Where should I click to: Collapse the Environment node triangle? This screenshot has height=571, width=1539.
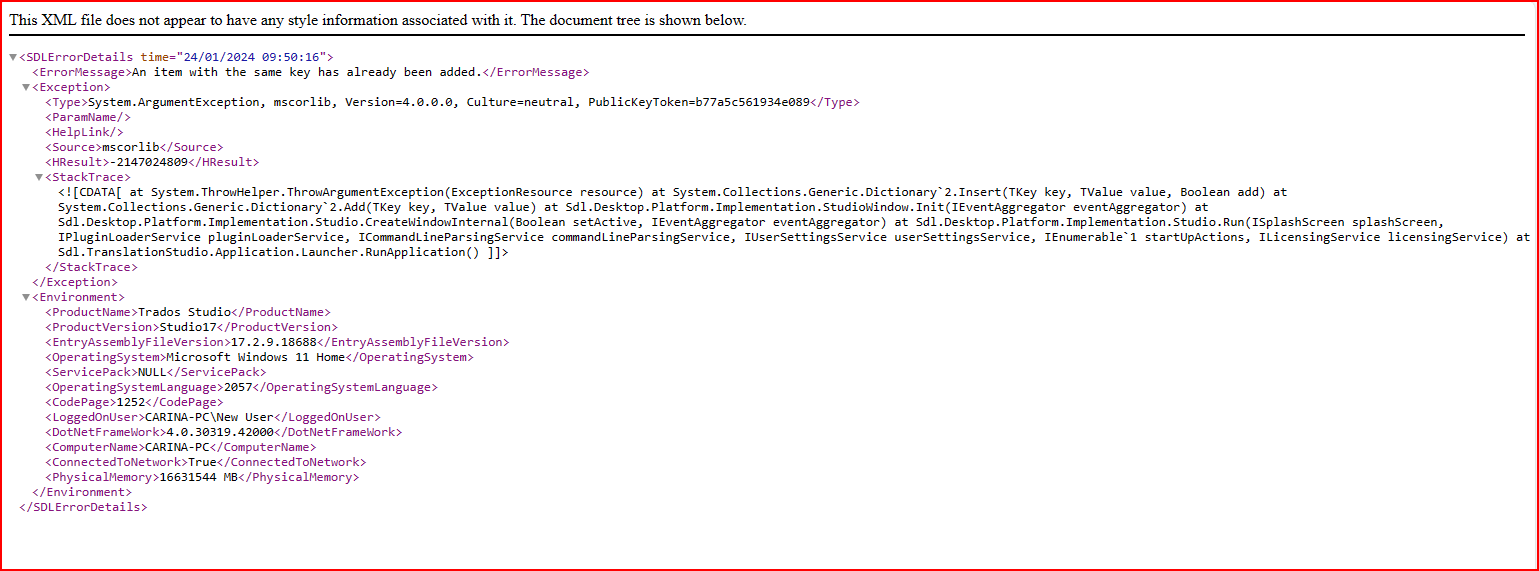point(26,298)
